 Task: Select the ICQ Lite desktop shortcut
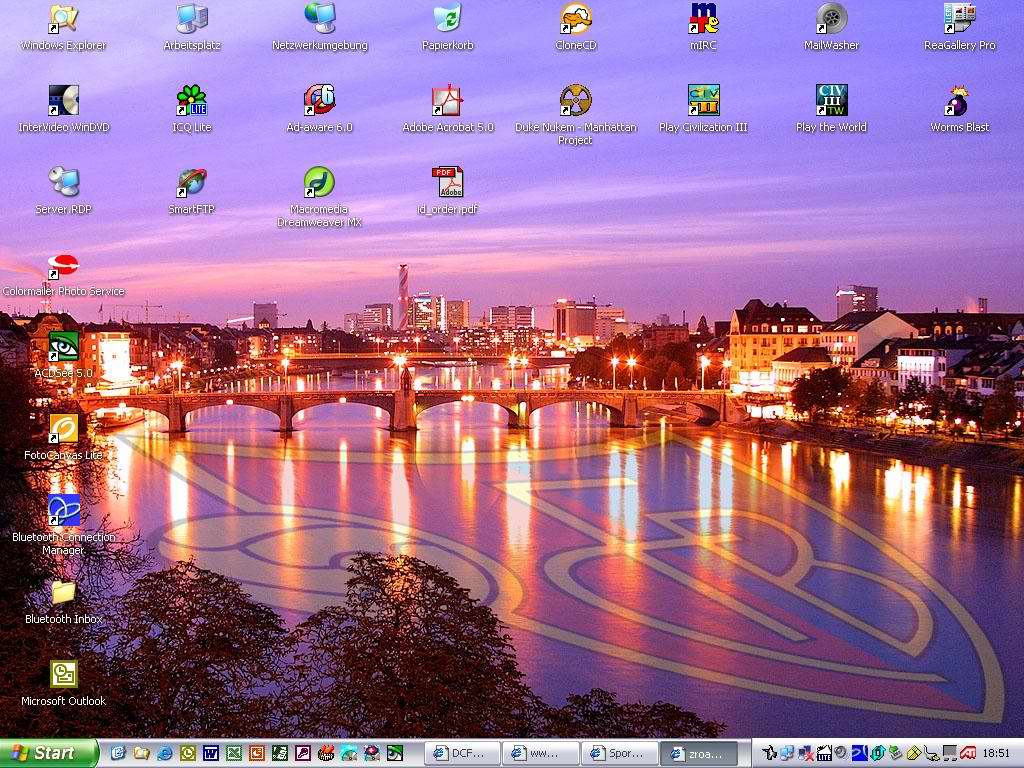point(192,110)
